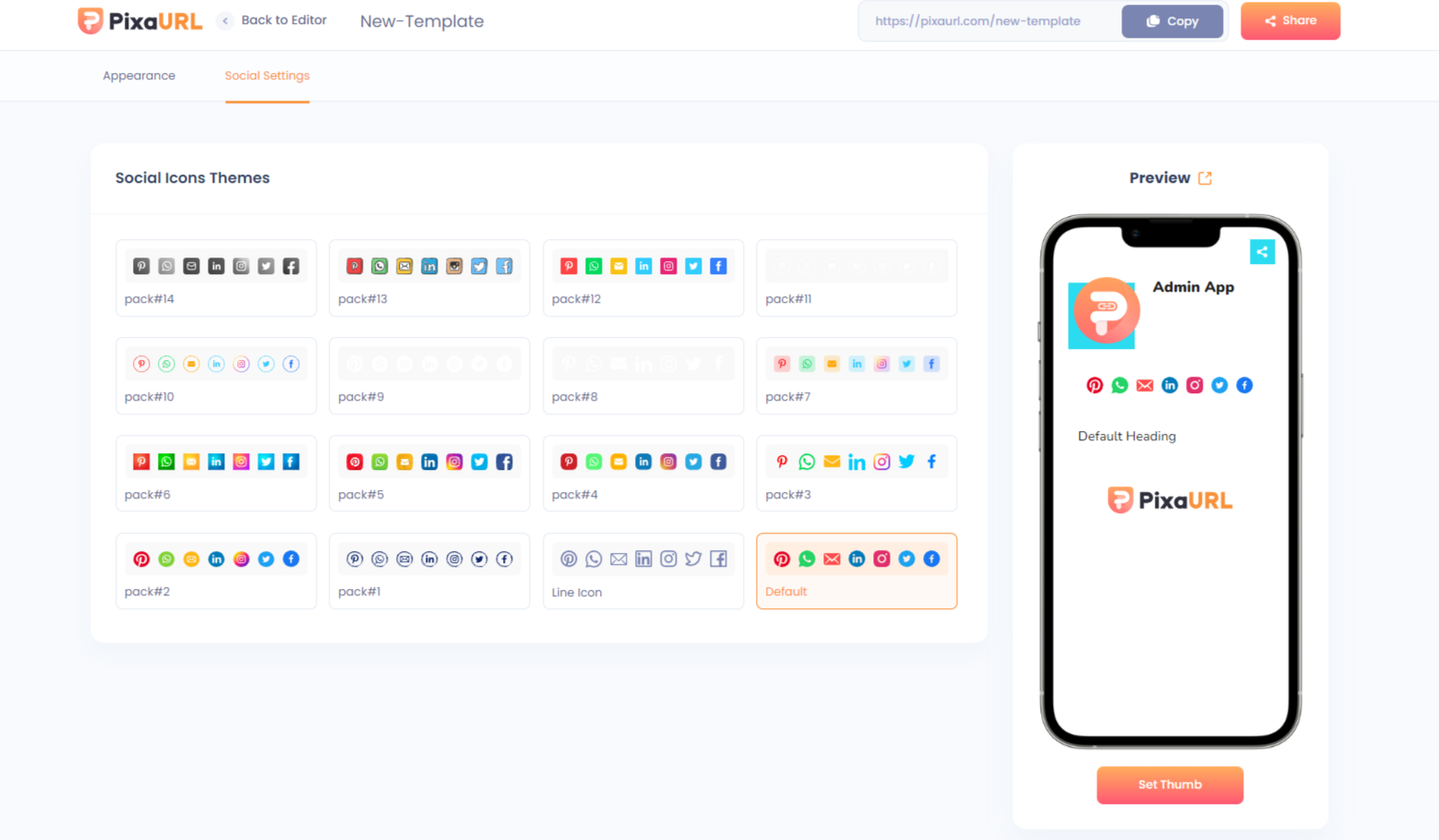
Task: Click LinkedIn icon in phone preview
Action: click(x=1169, y=386)
